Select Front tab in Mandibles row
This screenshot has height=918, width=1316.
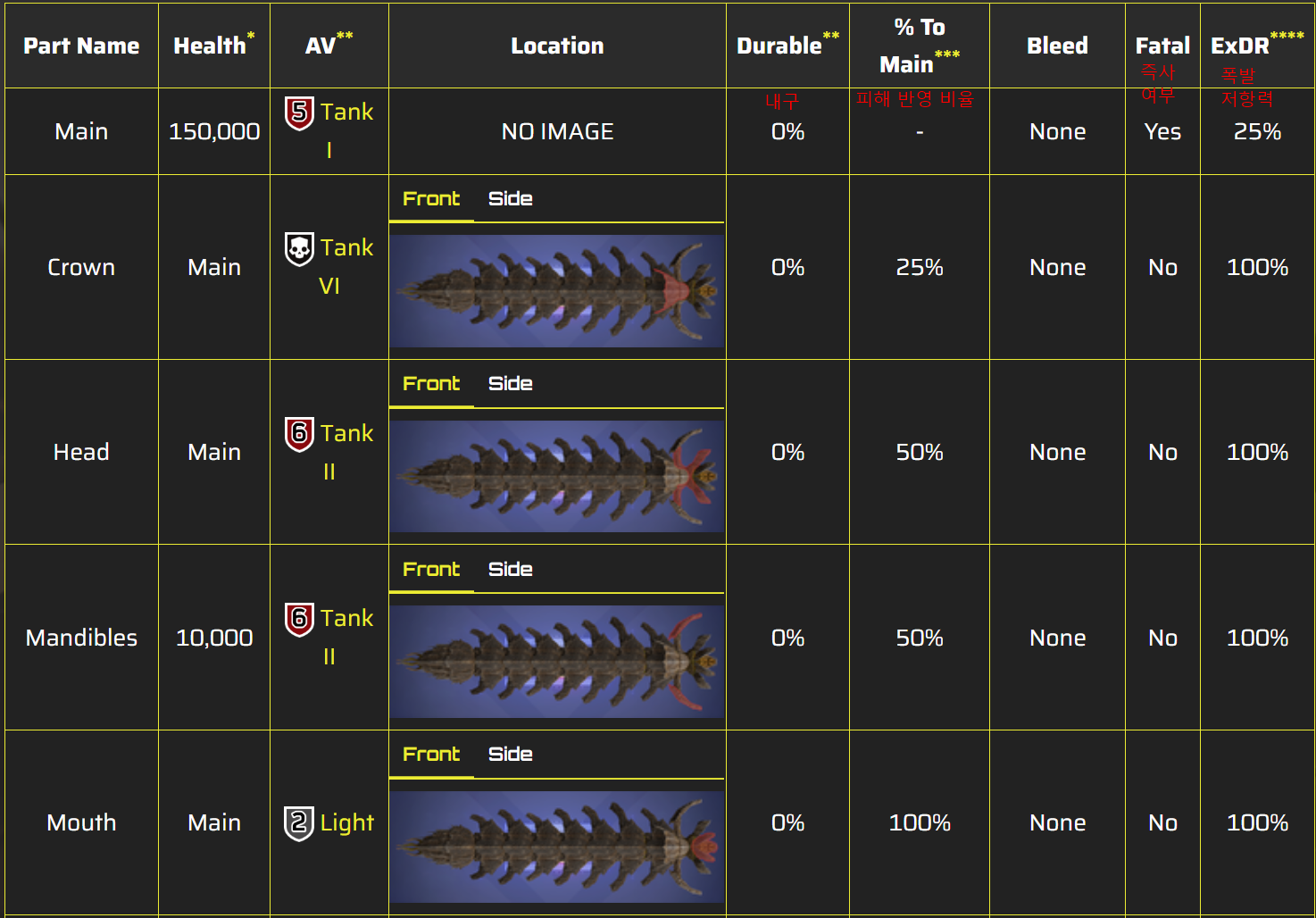431,570
